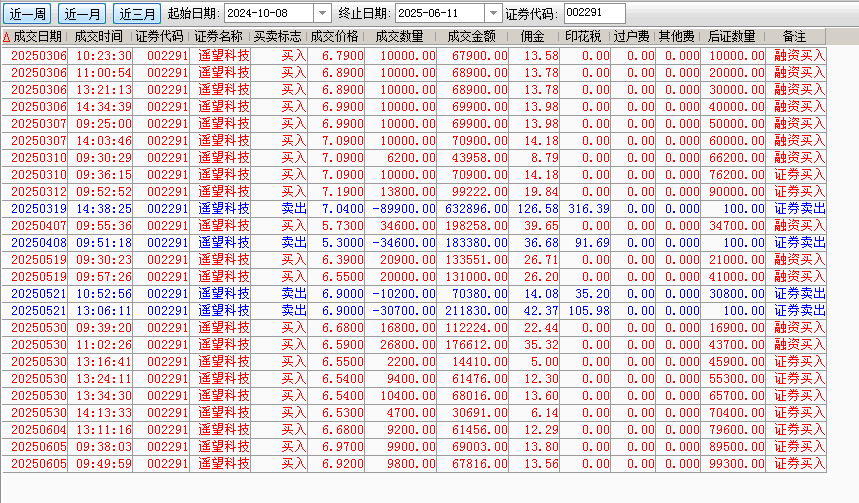Click the time cell 13:21:13
This screenshot has height=503, width=859.
tap(104, 90)
